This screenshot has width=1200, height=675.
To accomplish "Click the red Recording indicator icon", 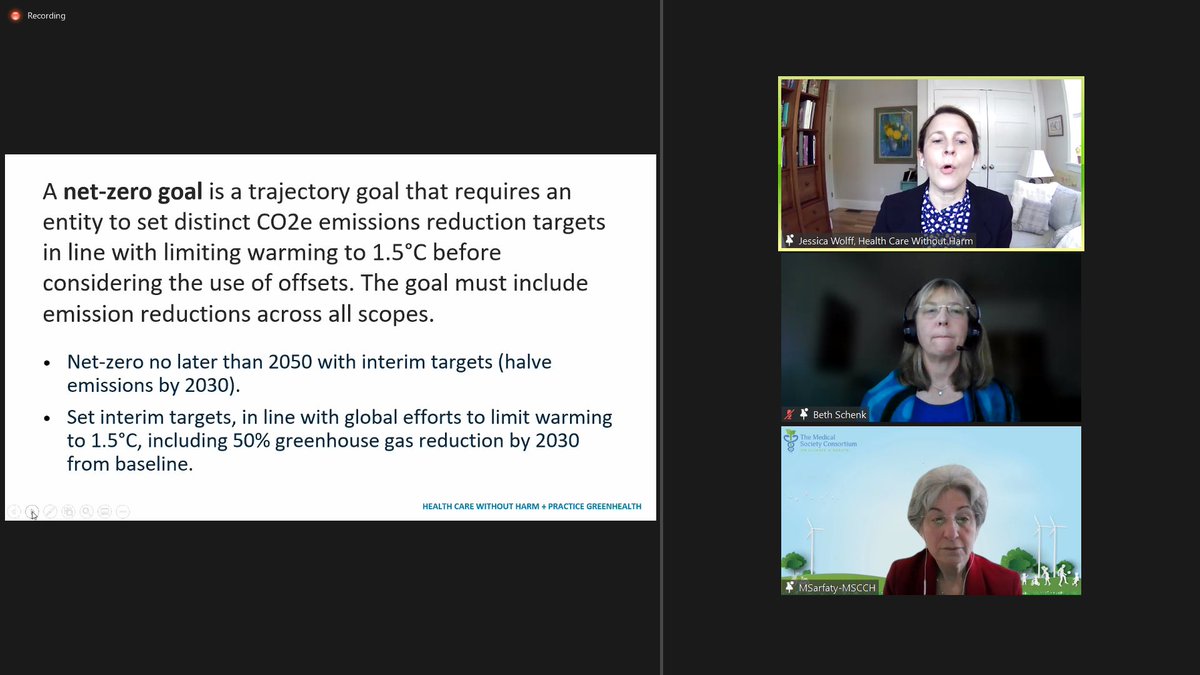I will pos(15,16).
